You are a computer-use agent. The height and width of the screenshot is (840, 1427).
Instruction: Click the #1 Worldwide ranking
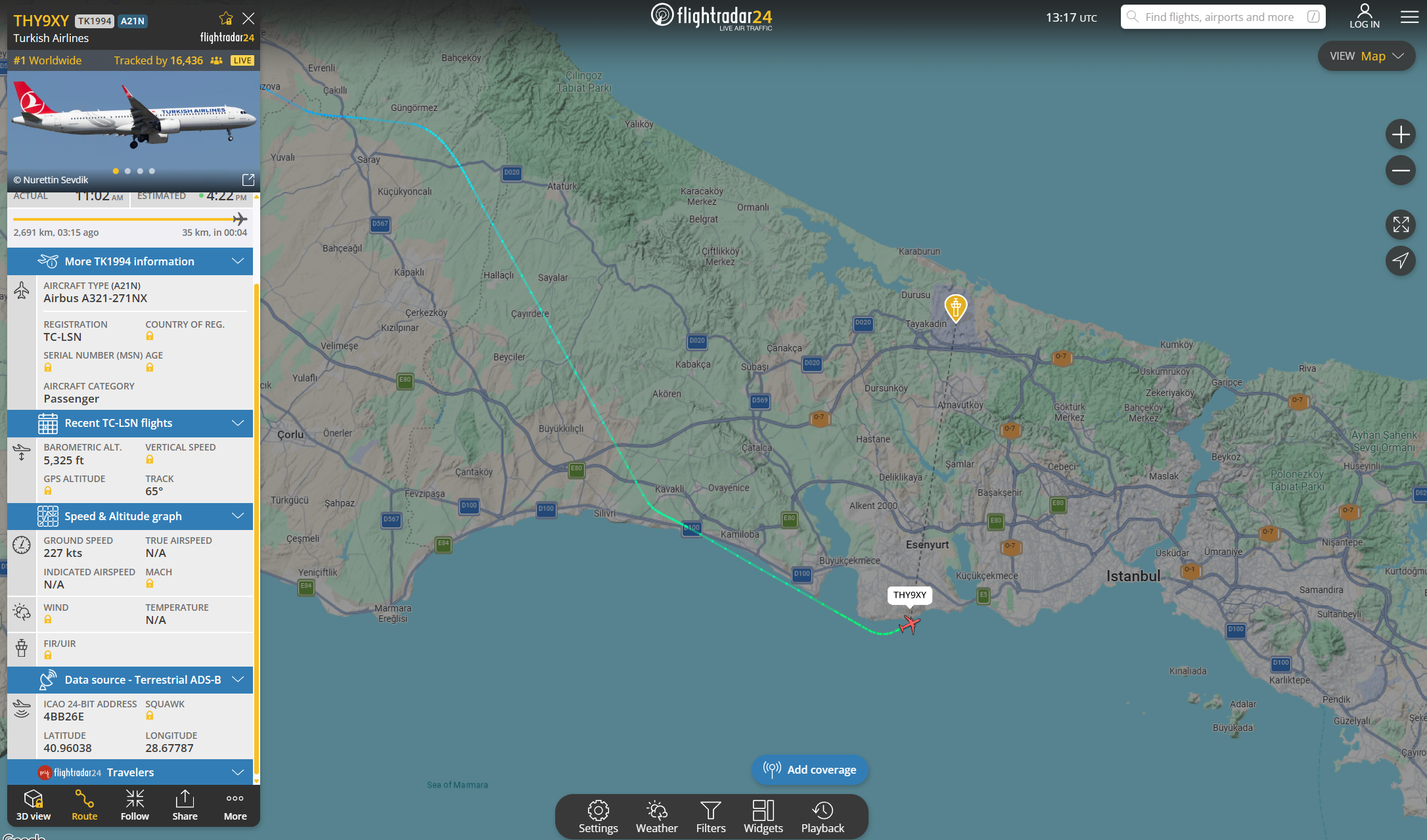click(47, 60)
